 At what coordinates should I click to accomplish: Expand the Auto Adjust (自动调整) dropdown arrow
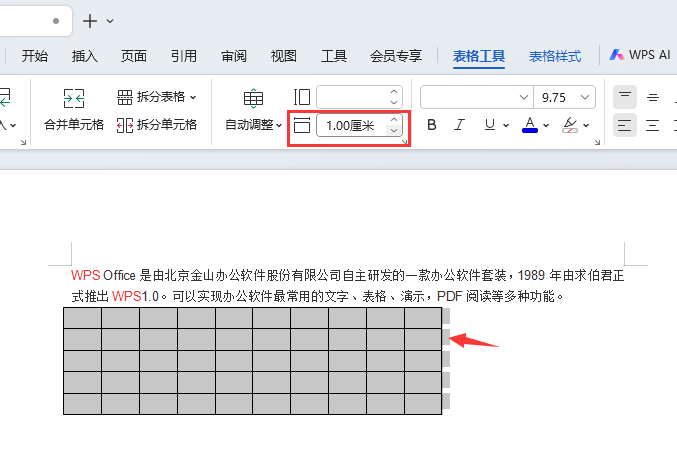(x=279, y=126)
